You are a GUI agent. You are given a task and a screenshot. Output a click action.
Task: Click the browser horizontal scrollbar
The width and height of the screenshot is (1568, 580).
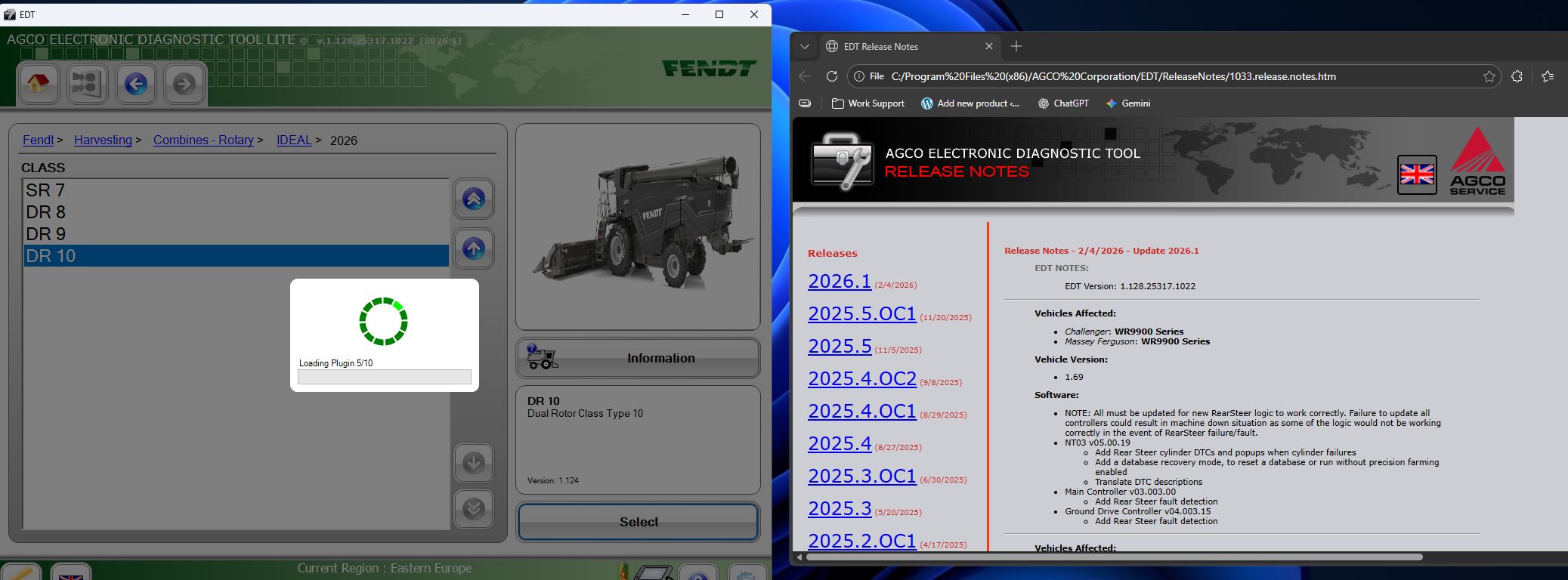pos(1114,557)
